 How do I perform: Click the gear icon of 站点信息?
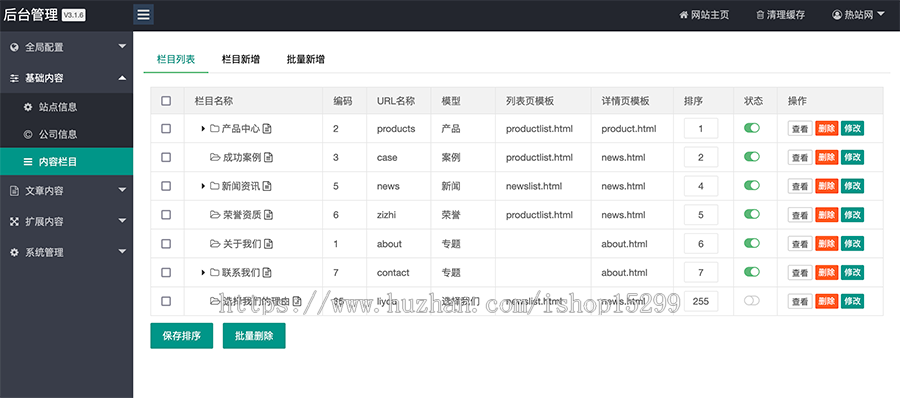(x=28, y=107)
